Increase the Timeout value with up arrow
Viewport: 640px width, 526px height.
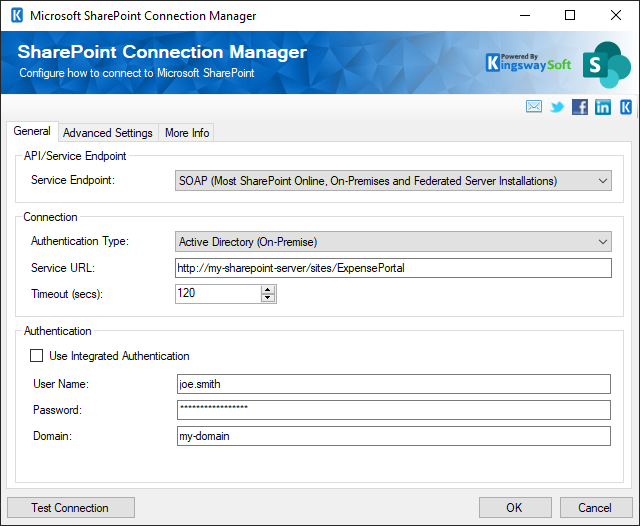tap(268, 290)
